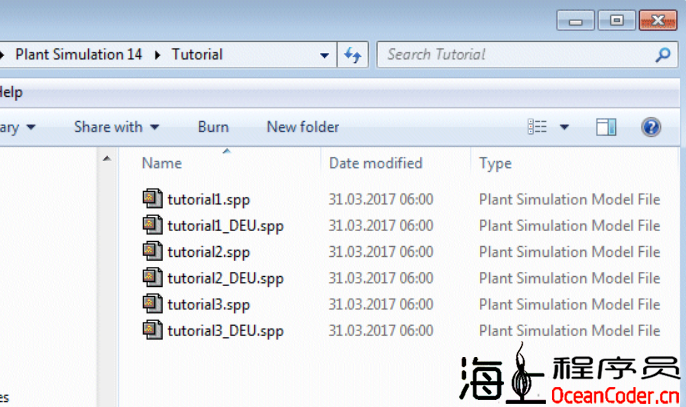Select the tutorial3_DEU.spp file name

point(225,331)
